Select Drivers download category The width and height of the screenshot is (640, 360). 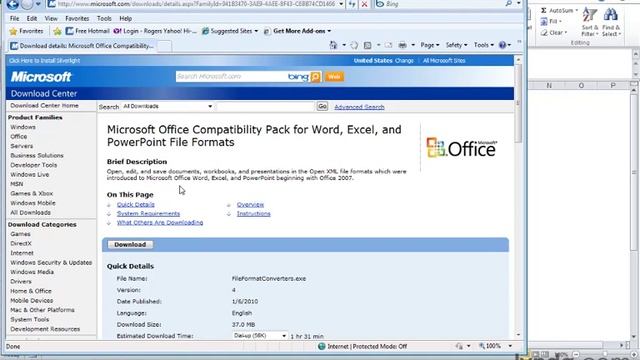tap(21, 281)
